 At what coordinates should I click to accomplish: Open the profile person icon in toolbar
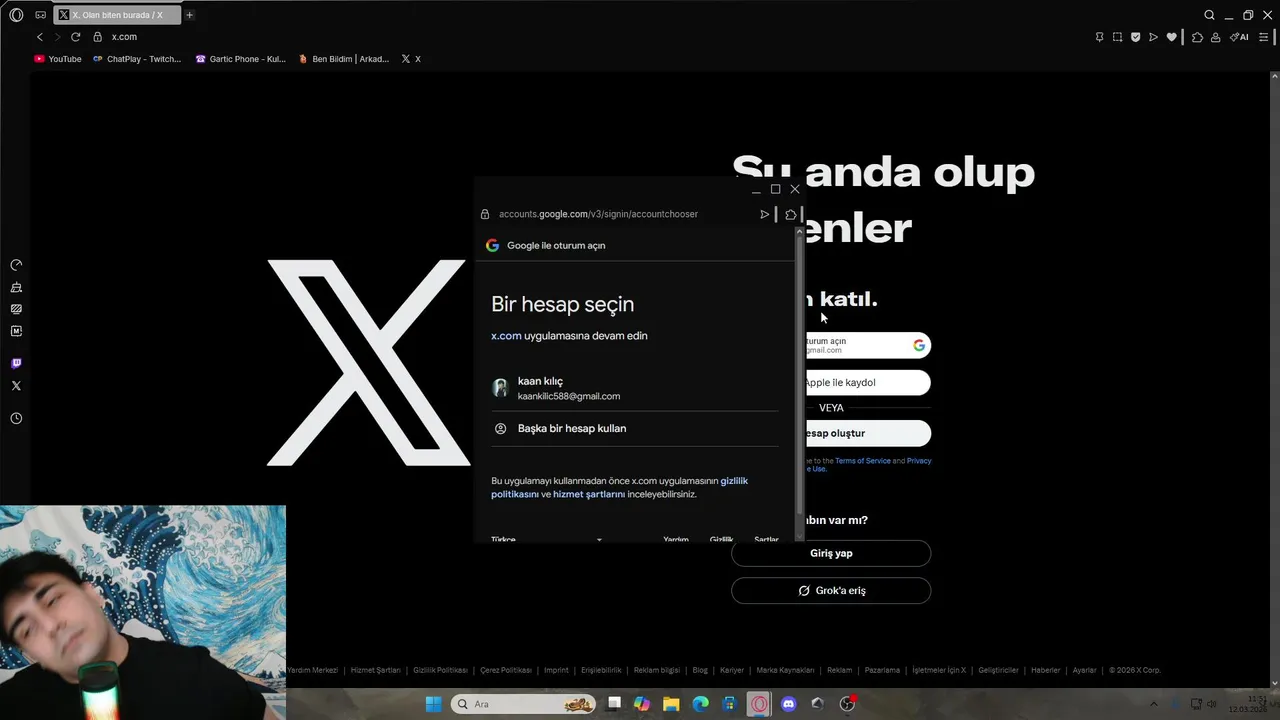(1215, 37)
